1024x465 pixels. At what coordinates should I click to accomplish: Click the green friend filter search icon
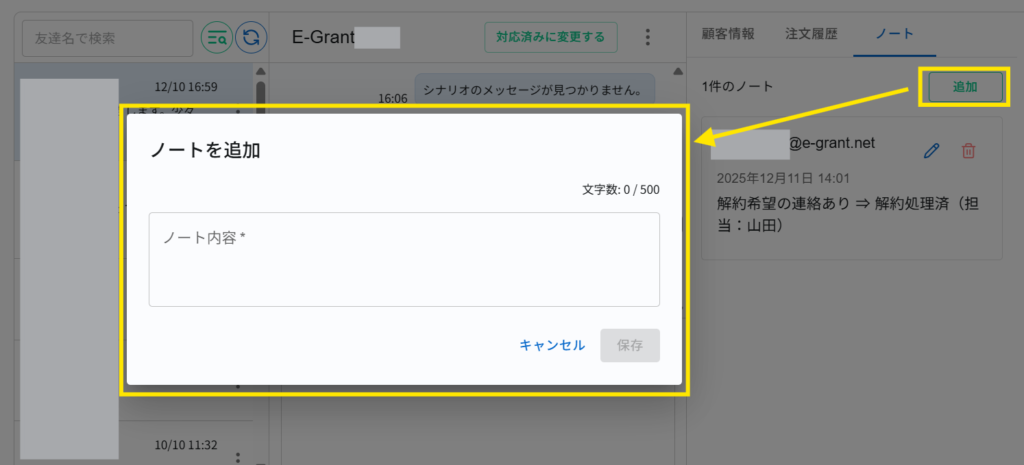click(x=216, y=38)
